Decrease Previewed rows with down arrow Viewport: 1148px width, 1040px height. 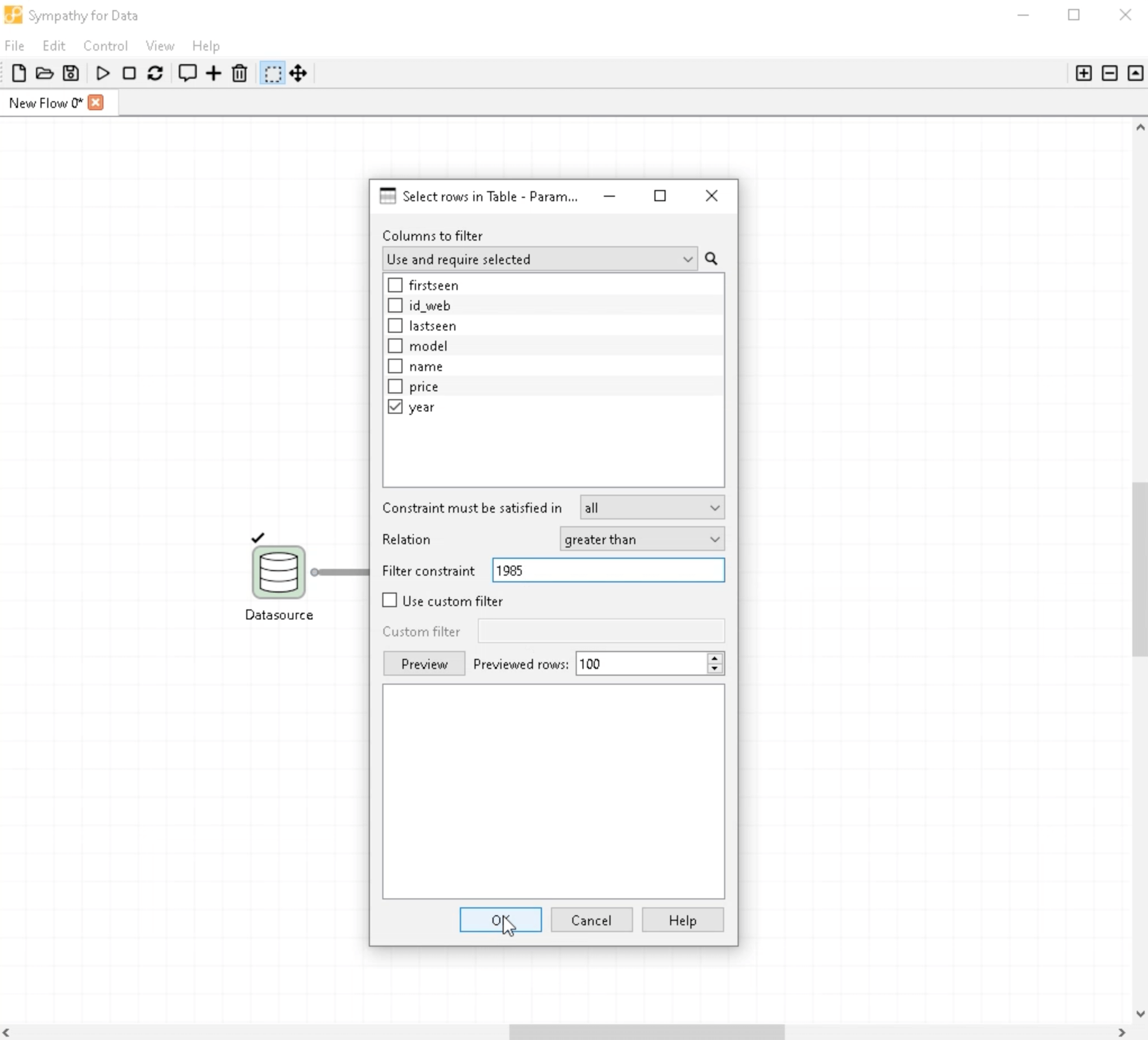click(715, 669)
